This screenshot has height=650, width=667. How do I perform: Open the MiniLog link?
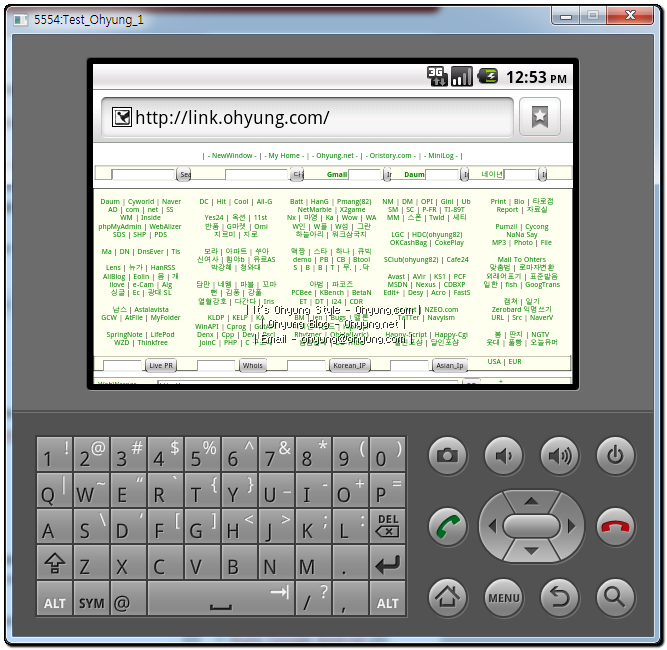[441, 156]
